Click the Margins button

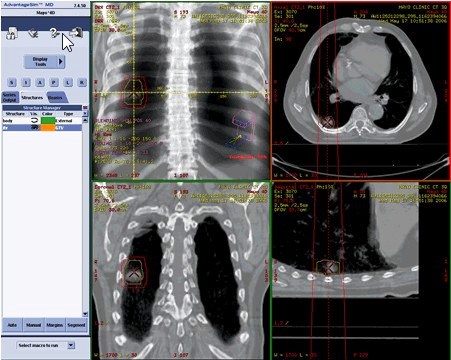[55, 325]
